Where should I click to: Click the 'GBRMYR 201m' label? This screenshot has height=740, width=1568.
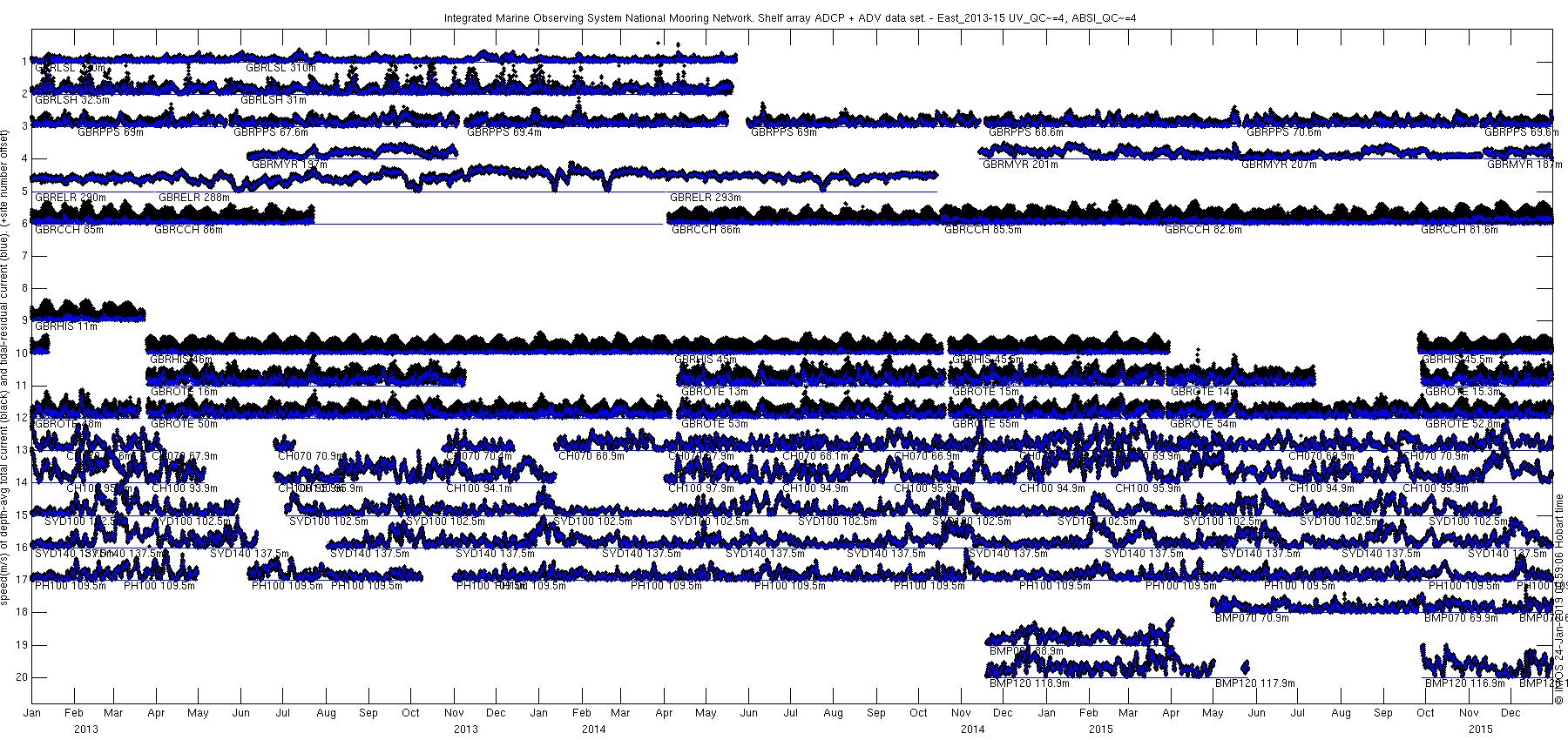(1020, 165)
